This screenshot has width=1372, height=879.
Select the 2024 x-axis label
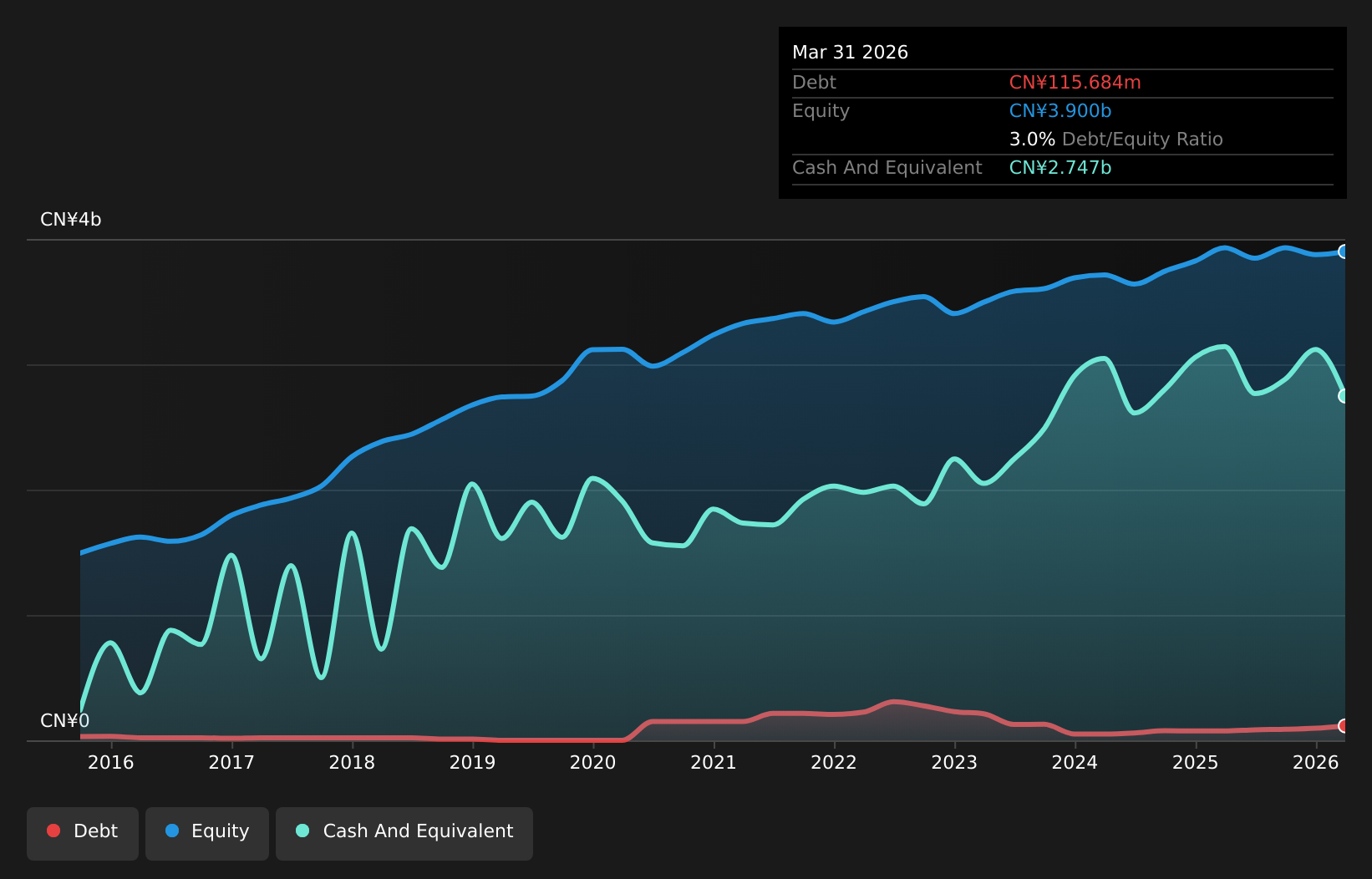1075,762
